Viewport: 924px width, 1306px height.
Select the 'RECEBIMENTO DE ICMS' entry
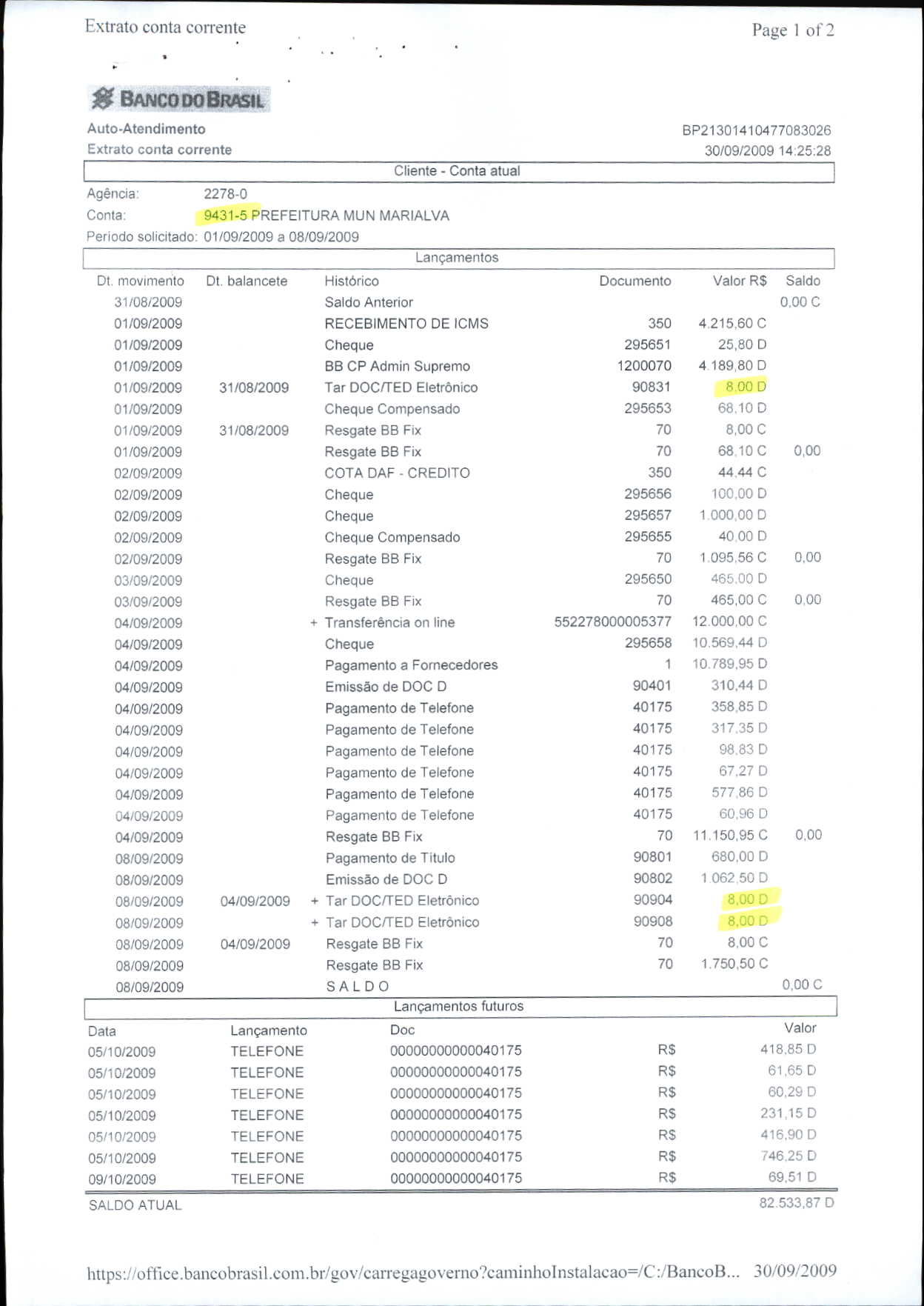(406, 324)
